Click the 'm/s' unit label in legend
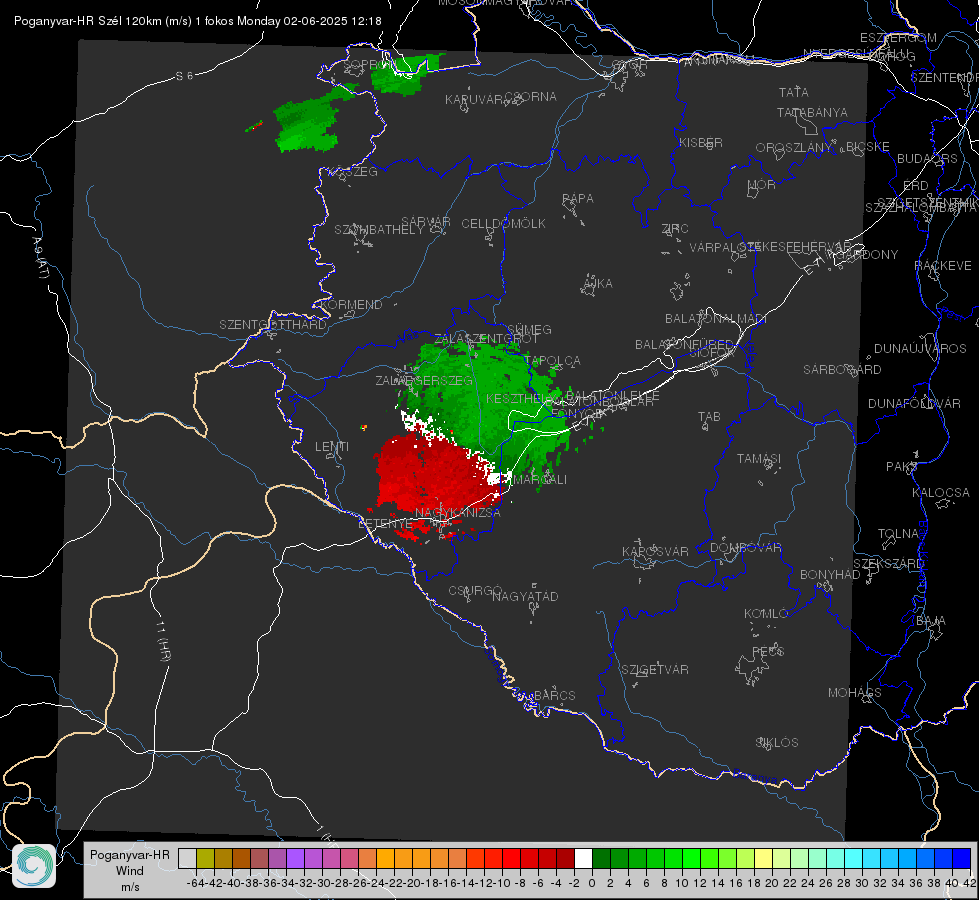The width and height of the screenshot is (979, 900). pyautogui.click(x=130, y=887)
